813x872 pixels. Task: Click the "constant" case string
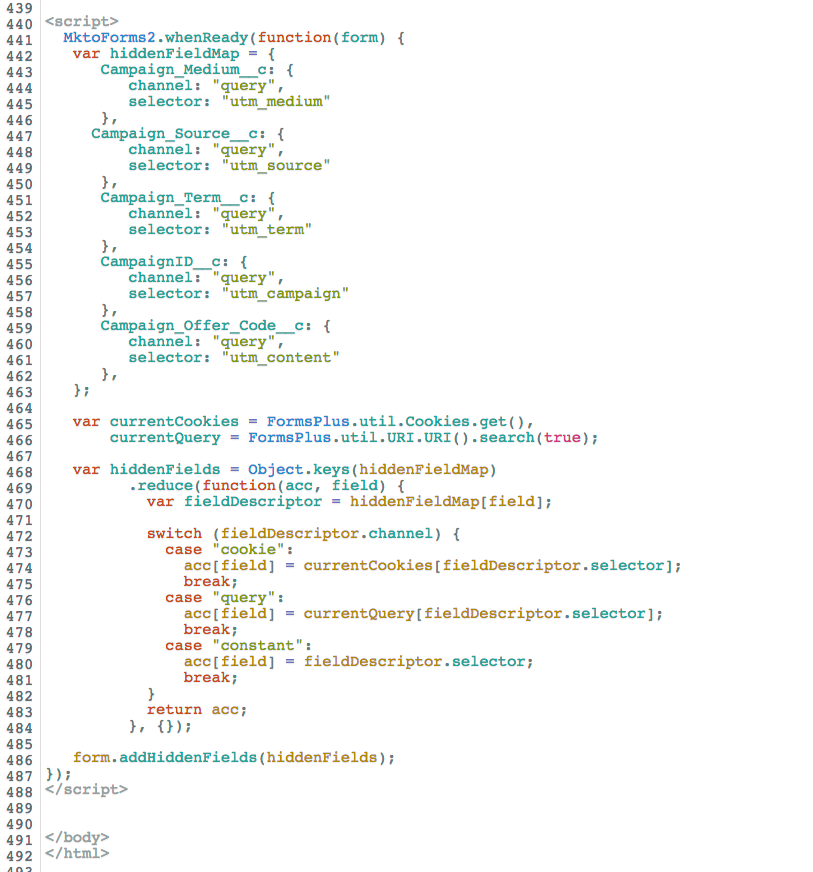257,646
